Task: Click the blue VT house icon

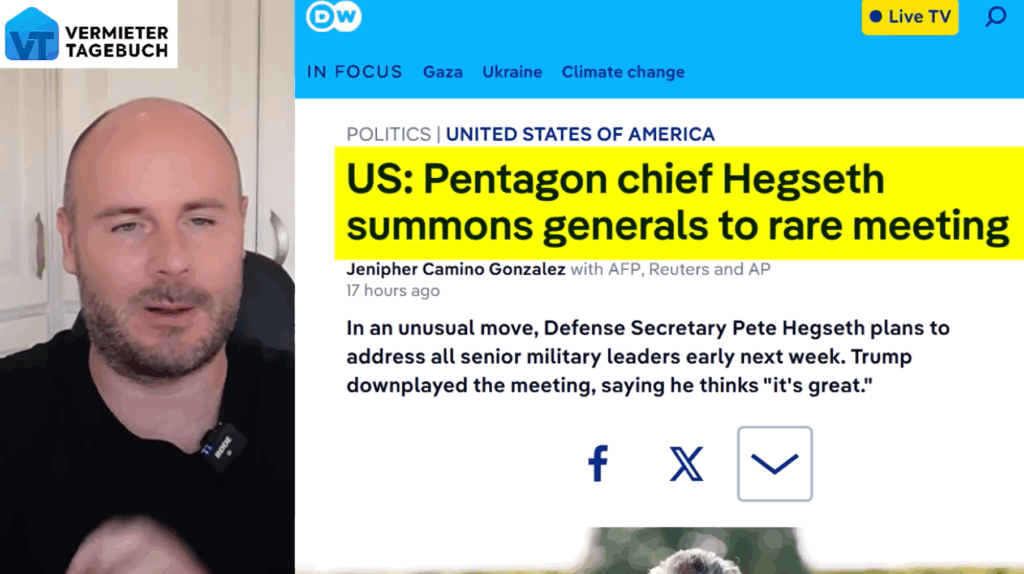Action: 31,34
